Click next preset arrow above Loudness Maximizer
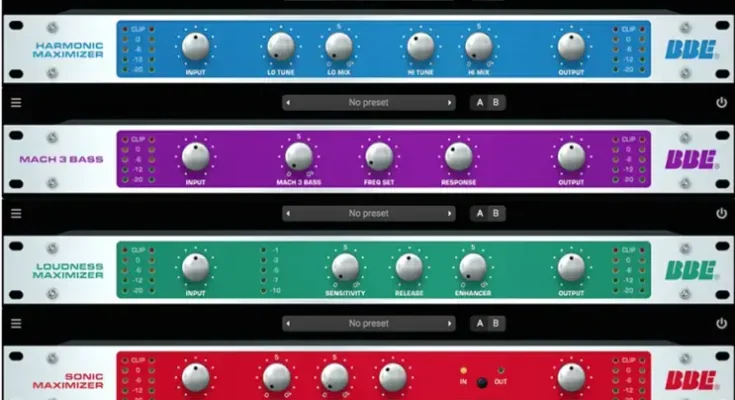This screenshot has height=400, width=735. pos(450,213)
